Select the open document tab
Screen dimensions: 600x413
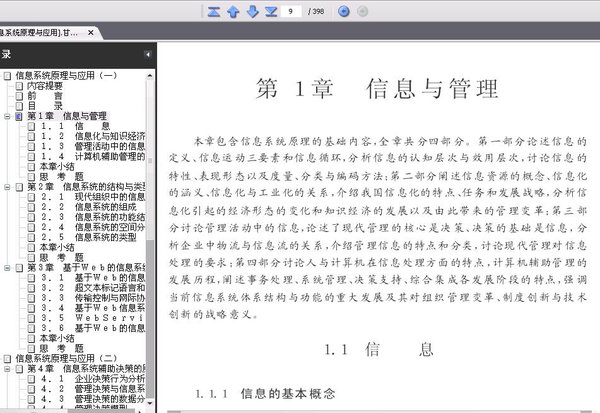click(x=48, y=33)
